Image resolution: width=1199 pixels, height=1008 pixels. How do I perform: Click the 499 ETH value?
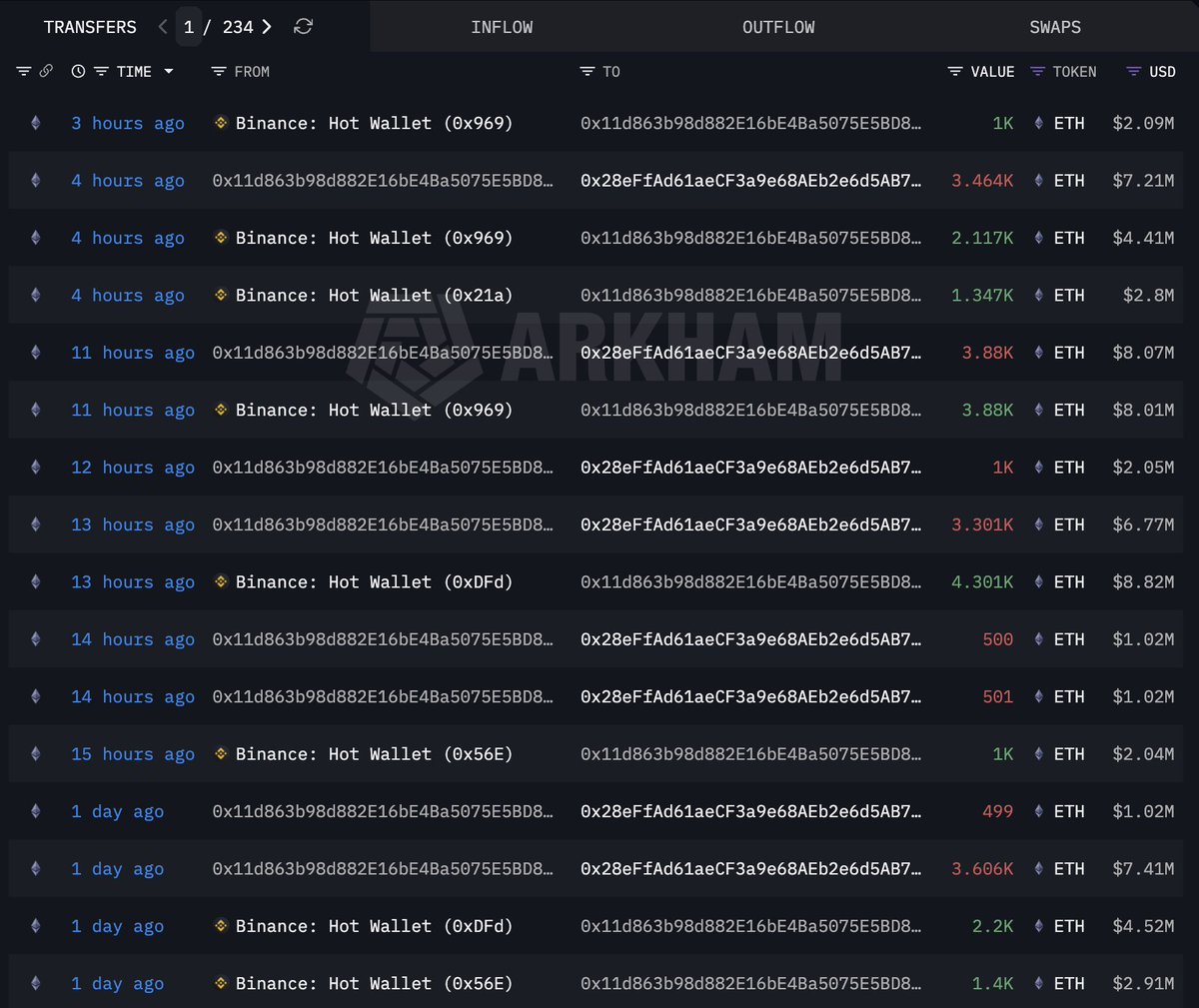[x=998, y=811]
